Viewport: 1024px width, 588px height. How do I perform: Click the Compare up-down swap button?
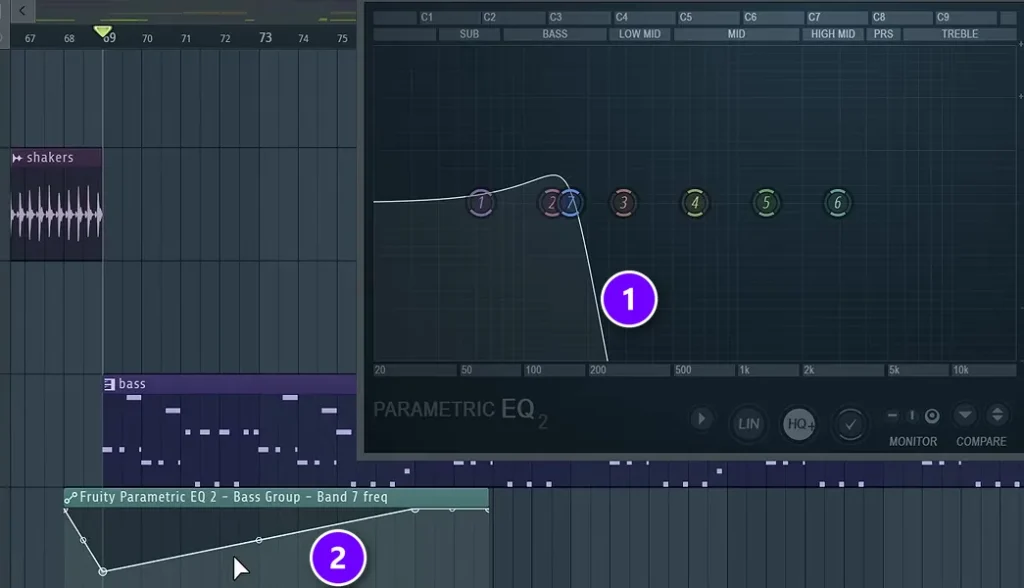point(997,415)
